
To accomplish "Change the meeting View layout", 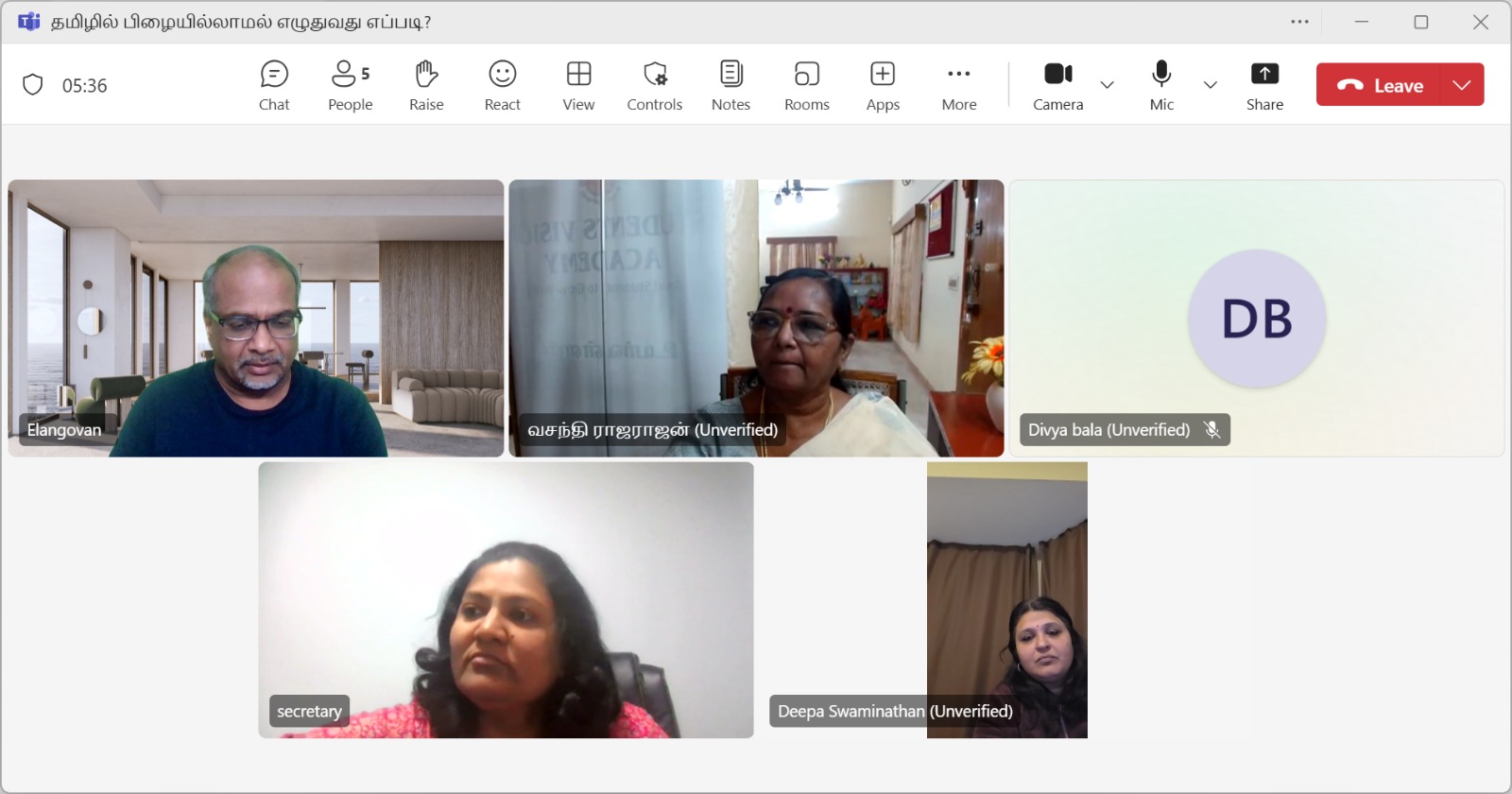I will click(578, 85).
